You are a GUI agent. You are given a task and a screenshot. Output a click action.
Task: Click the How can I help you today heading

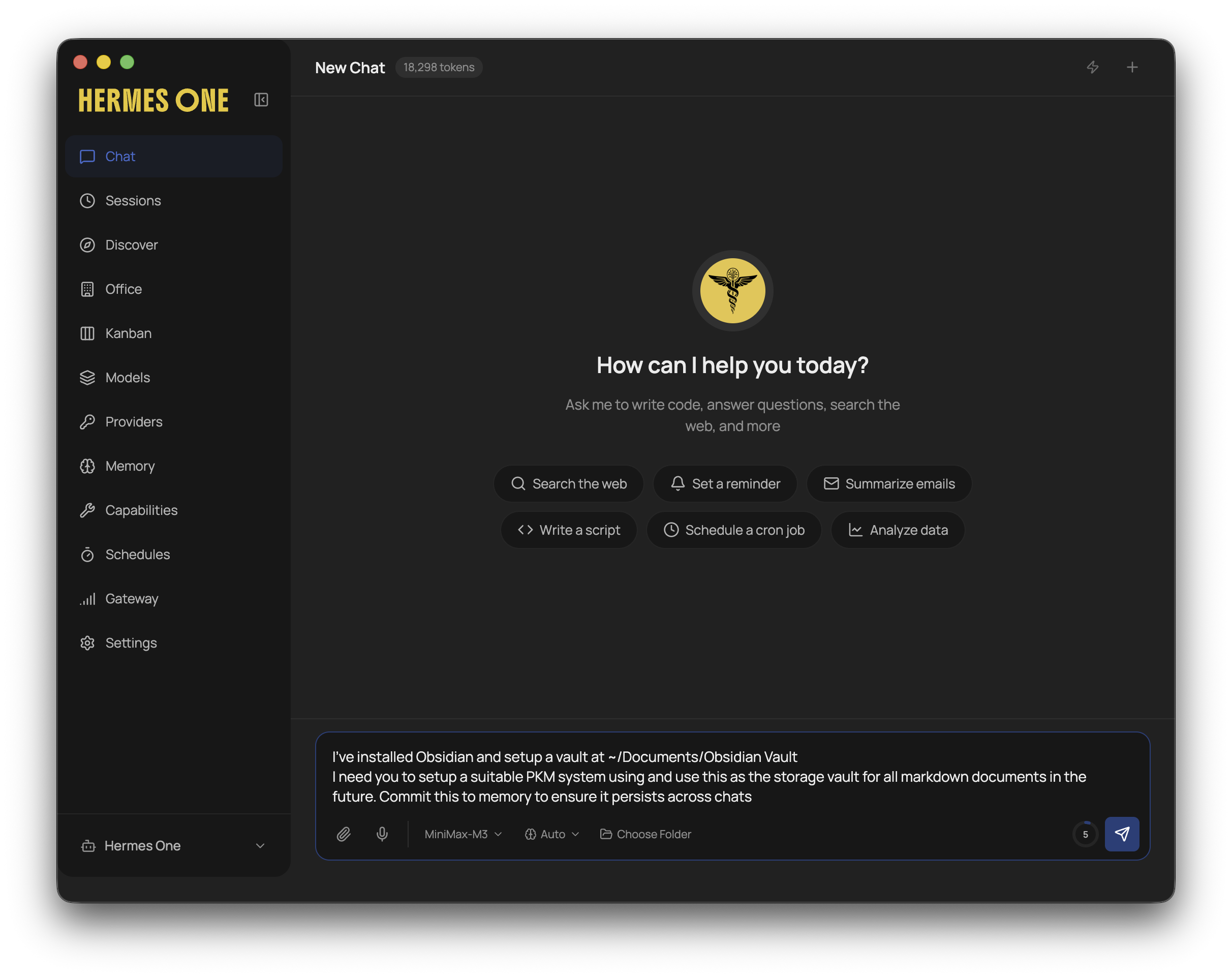pyautogui.click(x=732, y=365)
